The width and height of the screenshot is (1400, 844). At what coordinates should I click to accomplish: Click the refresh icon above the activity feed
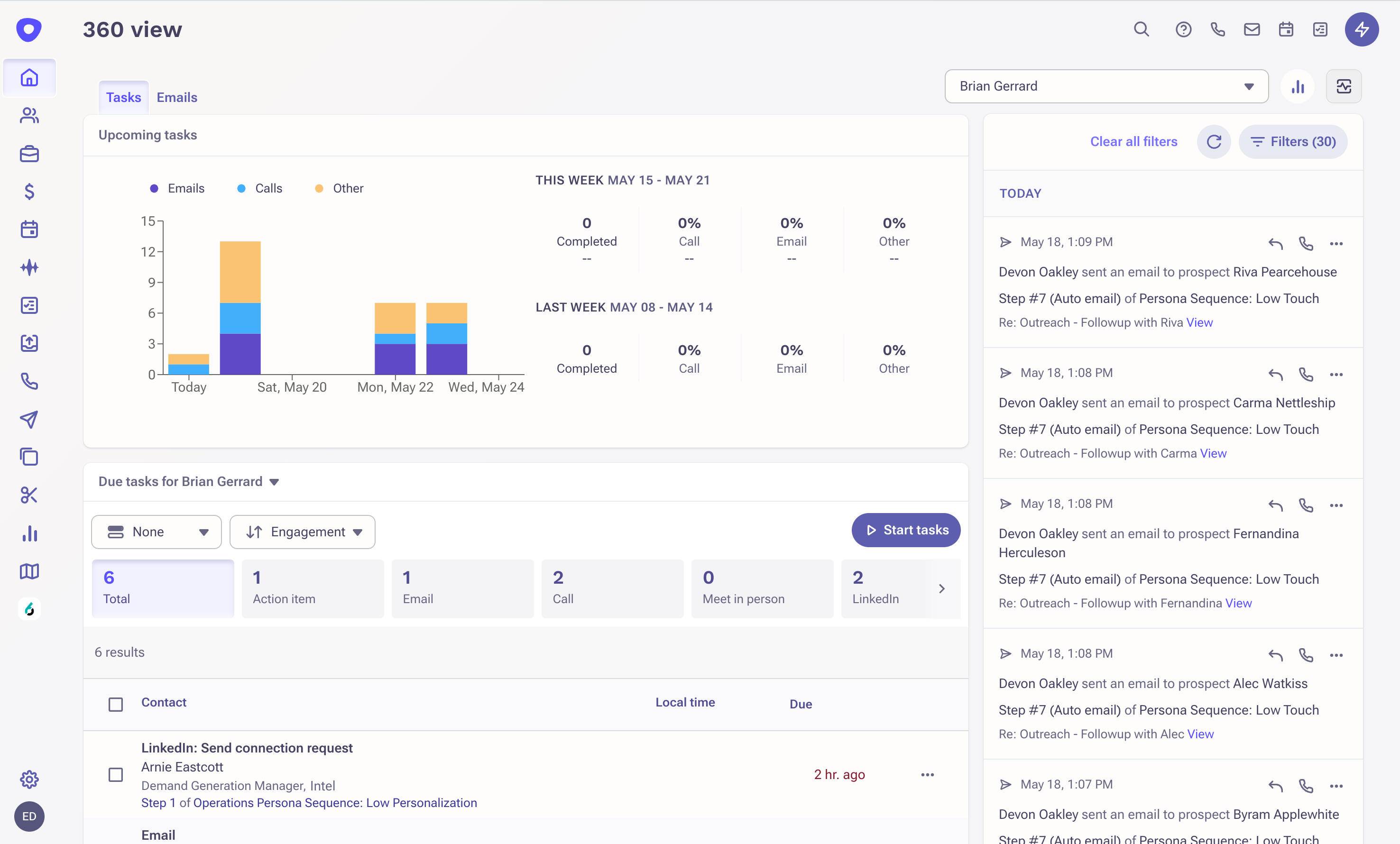tap(1214, 141)
